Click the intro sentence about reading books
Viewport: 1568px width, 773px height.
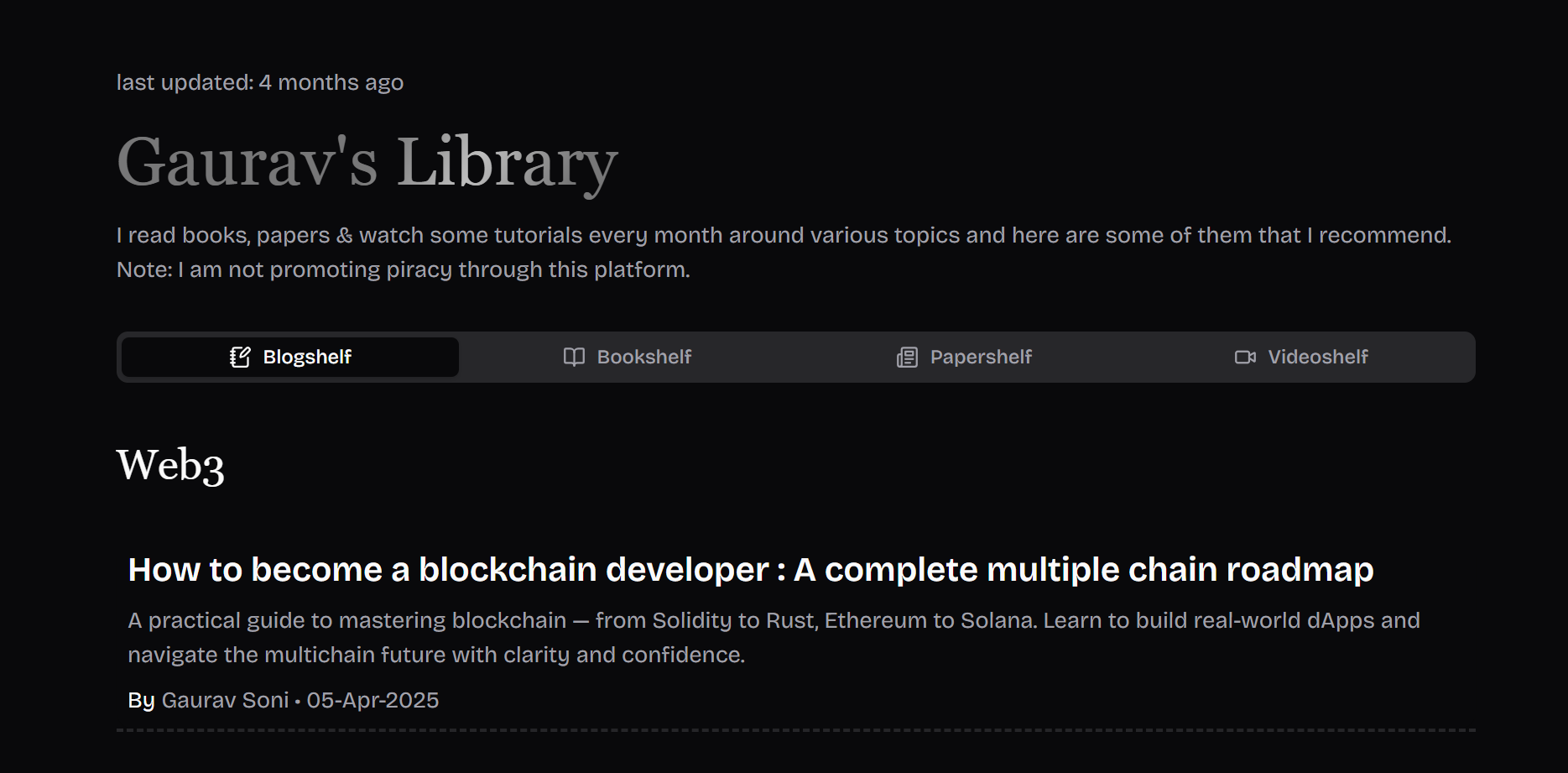pos(783,235)
